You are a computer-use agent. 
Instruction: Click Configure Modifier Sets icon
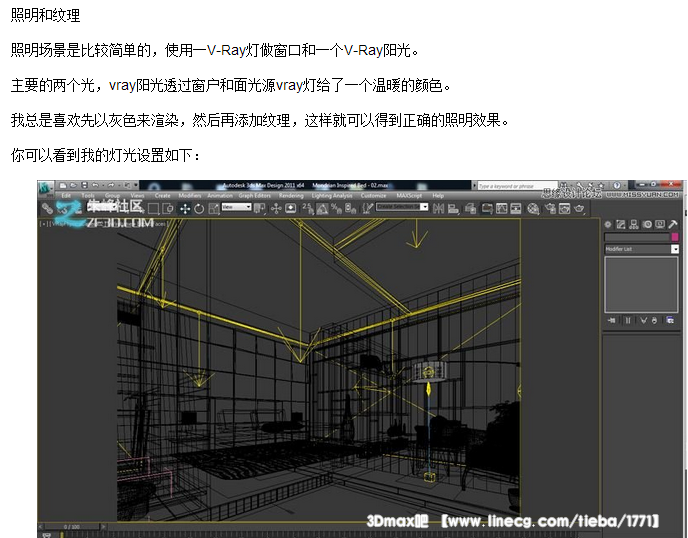tap(670, 320)
